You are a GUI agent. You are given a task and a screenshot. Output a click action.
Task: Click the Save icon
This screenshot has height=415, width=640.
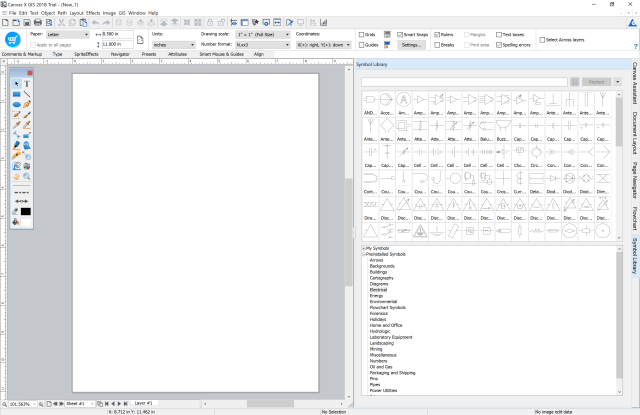(27, 22)
